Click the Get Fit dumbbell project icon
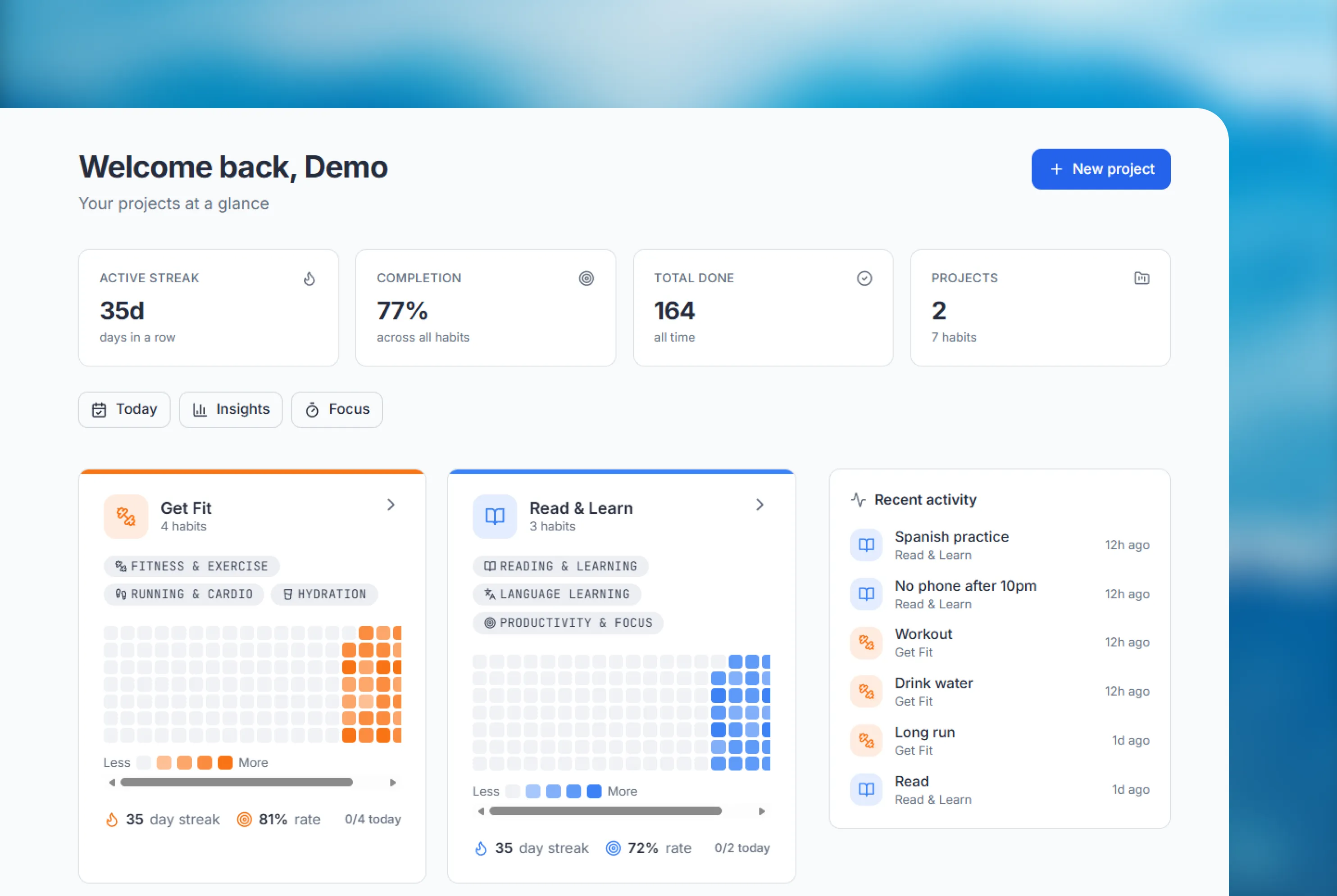Screen dimensions: 1337x896 click(x=126, y=516)
